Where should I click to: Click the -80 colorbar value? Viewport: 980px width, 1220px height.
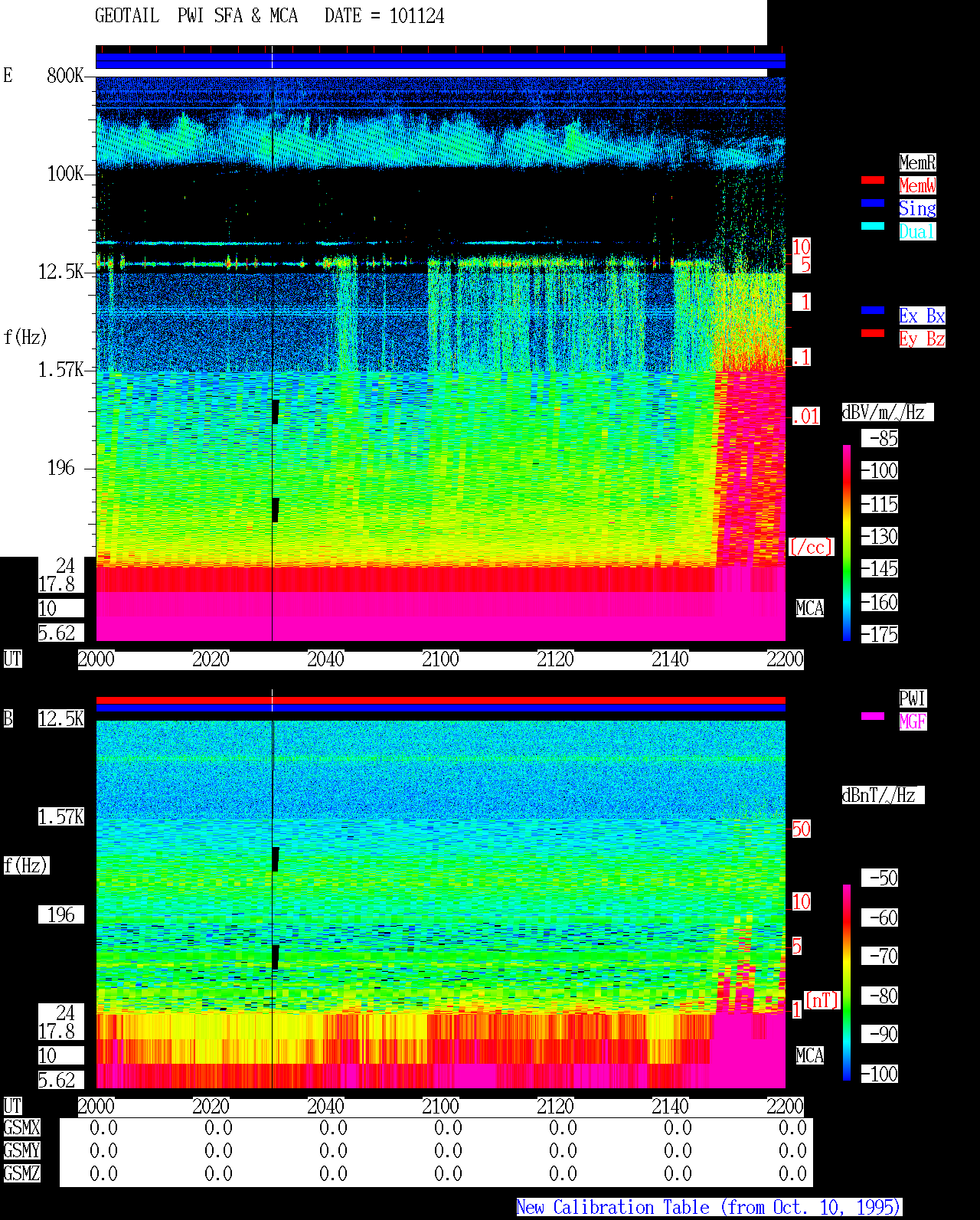click(x=880, y=996)
